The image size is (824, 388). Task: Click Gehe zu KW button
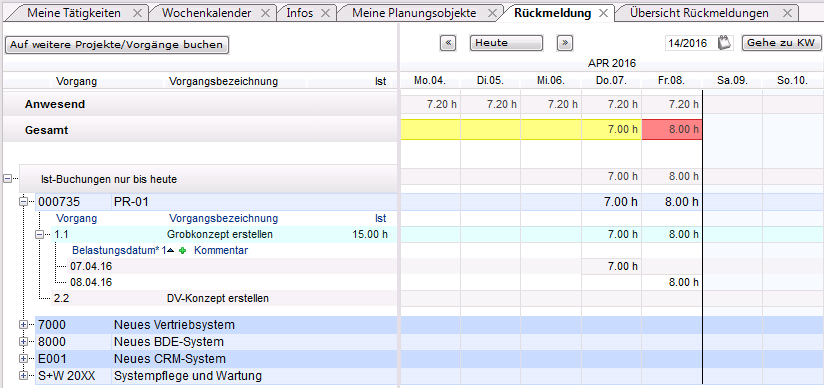781,43
